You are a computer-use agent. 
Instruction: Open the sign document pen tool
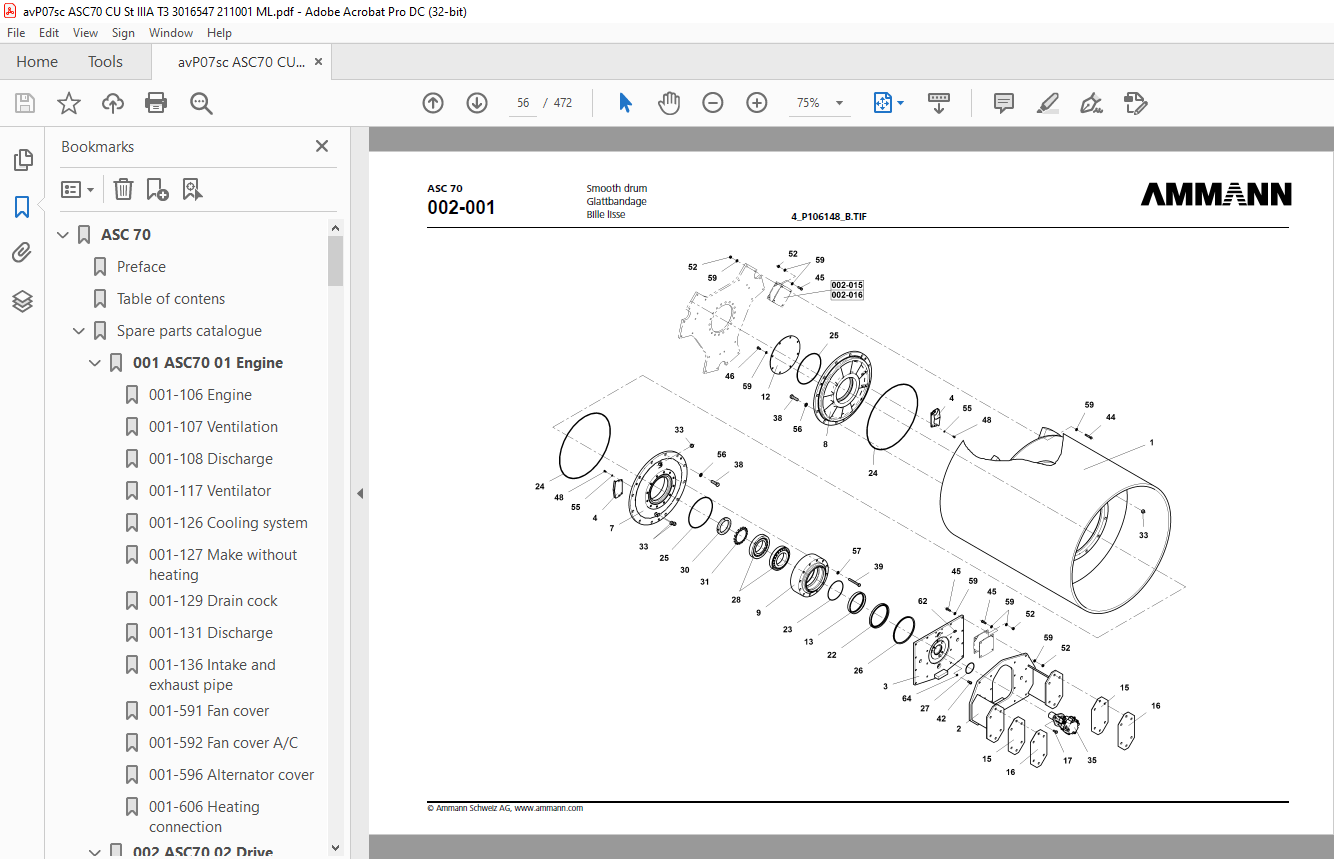(x=1091, y=103)
